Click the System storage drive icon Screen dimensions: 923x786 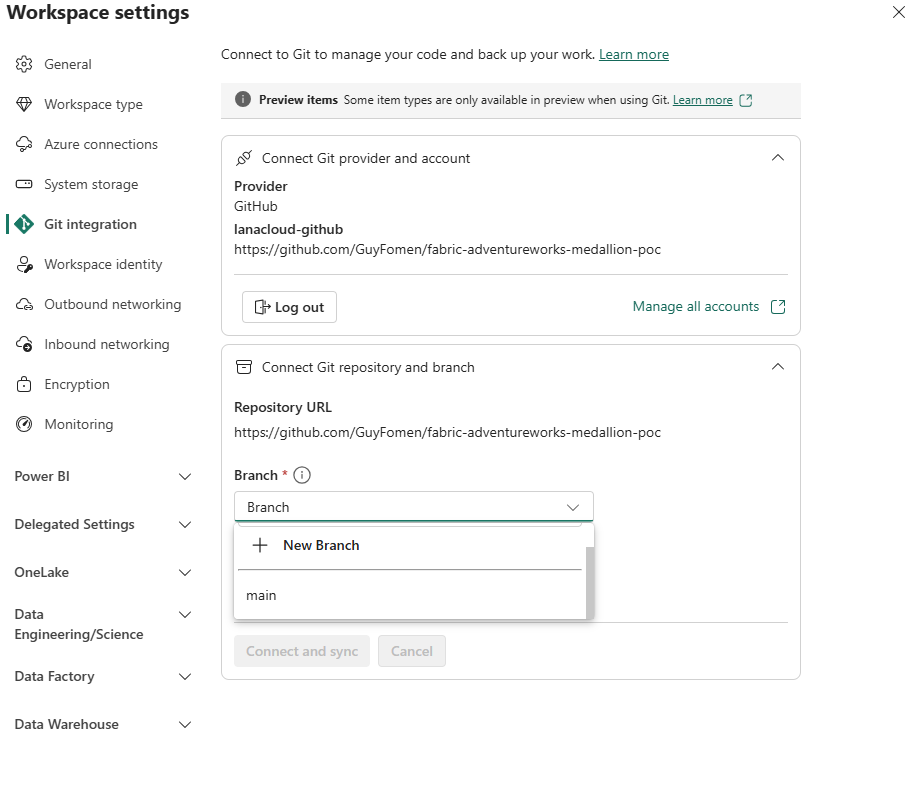point(24,184)
